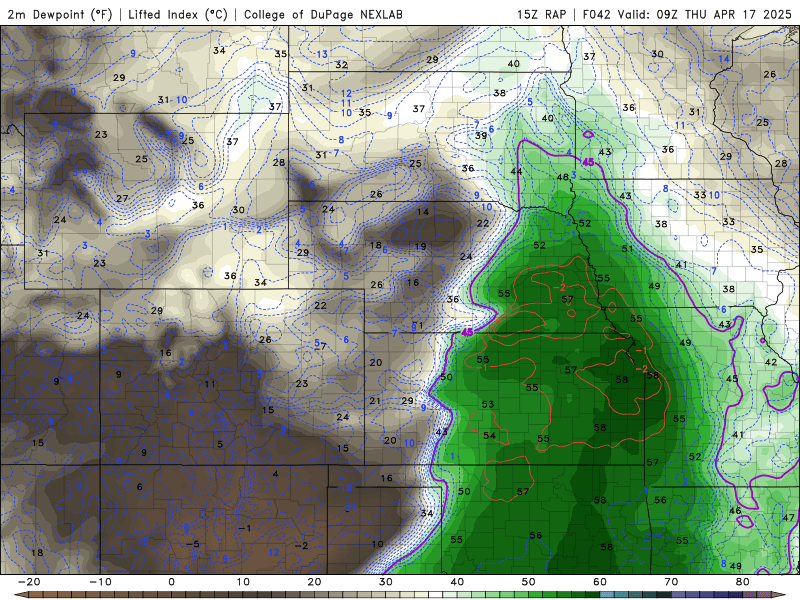The width and height of the screenshot is (800, 600).
Task: Click the black '44' dewpoint value
Action: tap(516, 171)
